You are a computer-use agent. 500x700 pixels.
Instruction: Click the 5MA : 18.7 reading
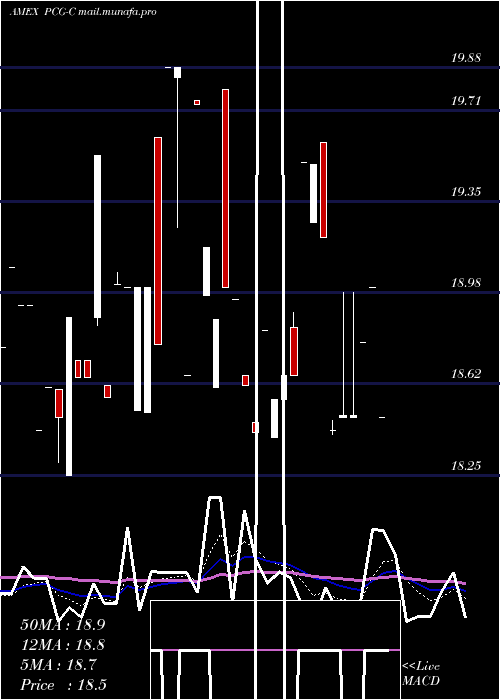[58, 665]
